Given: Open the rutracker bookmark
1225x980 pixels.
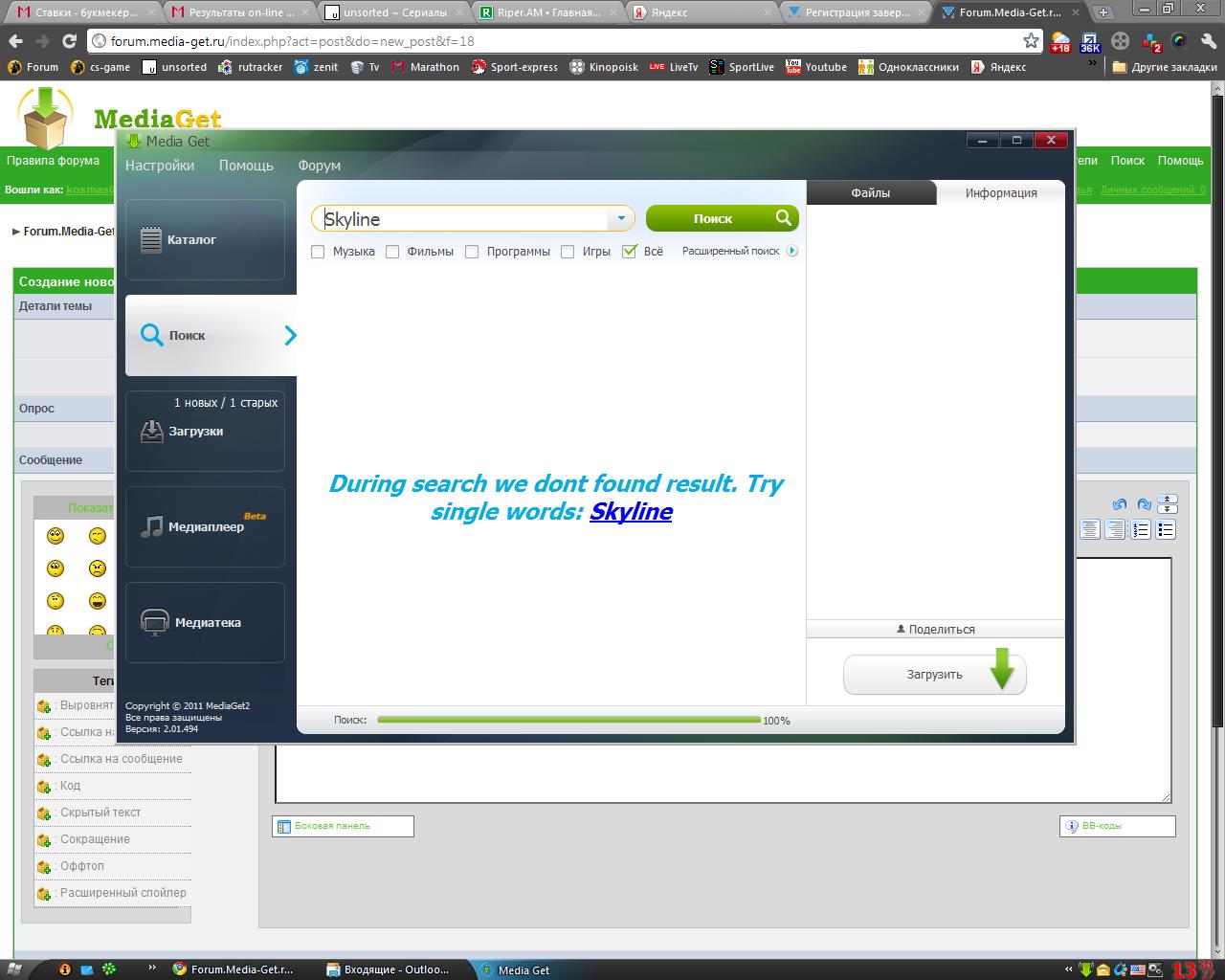Looking at the screenshot, I should click(x=250, y=67).
